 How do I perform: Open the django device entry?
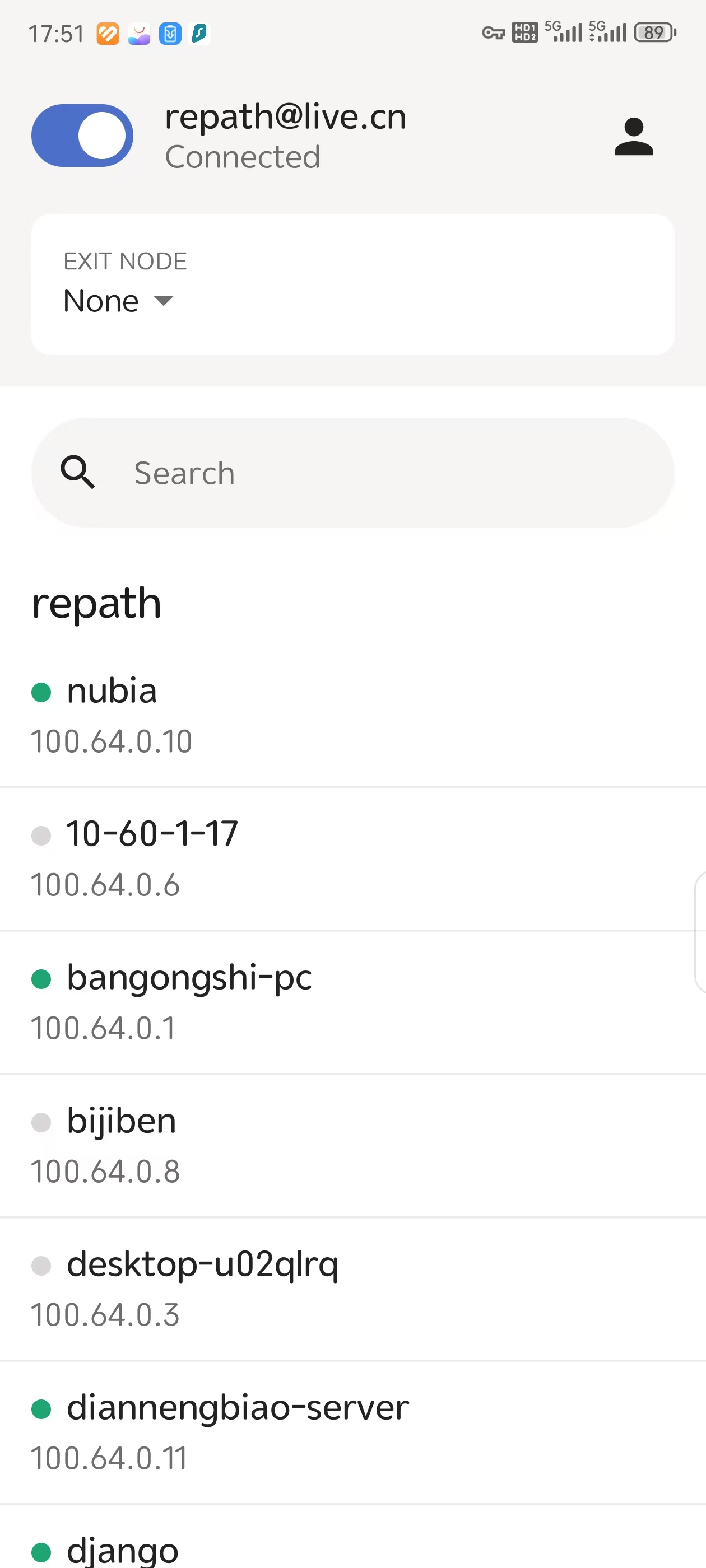pos(123,1550)
